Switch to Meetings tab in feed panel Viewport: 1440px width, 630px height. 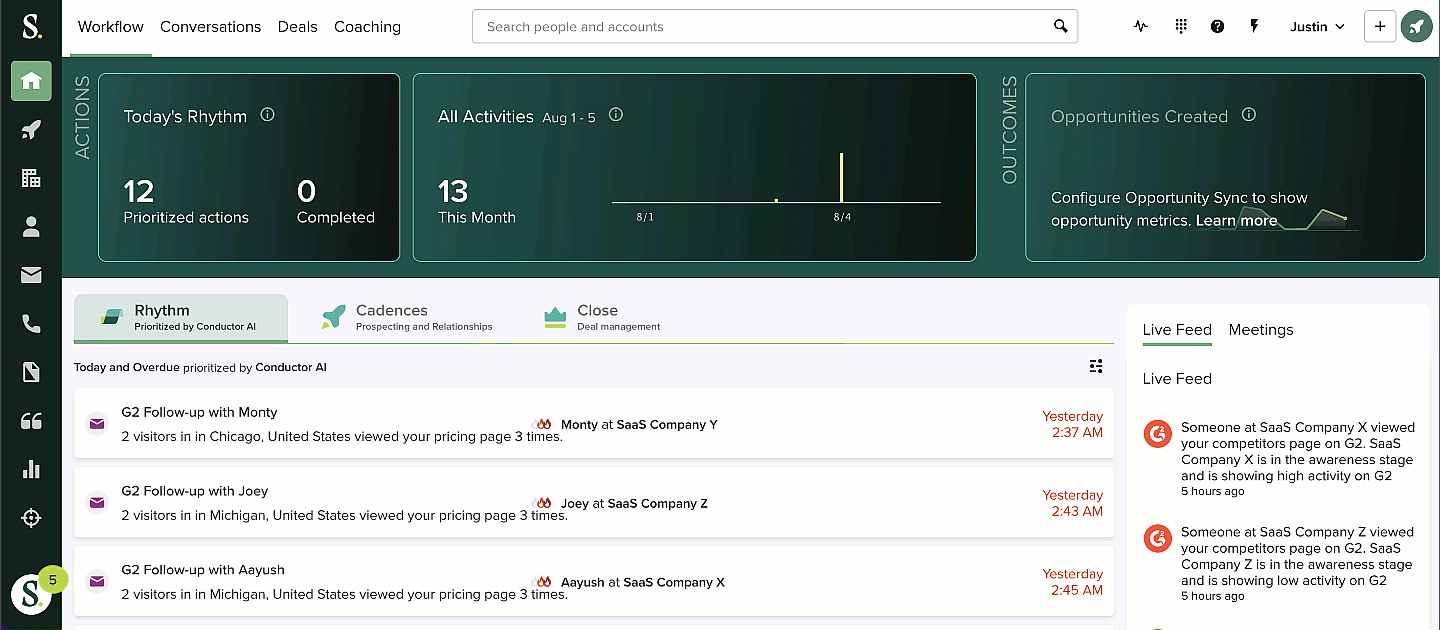point(1260,330)
